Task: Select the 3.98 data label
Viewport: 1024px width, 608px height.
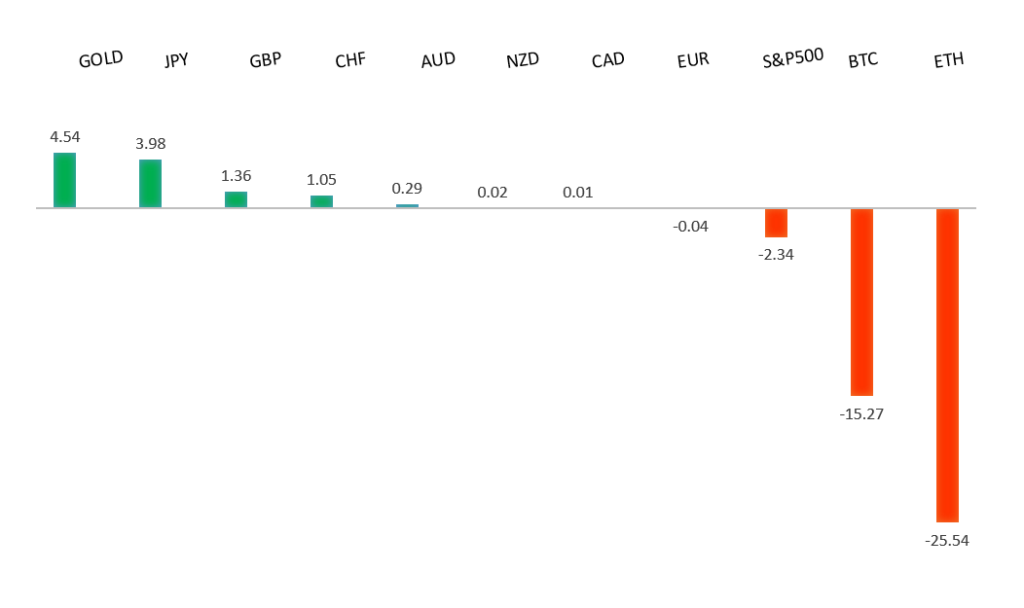Action: (150, 143)
